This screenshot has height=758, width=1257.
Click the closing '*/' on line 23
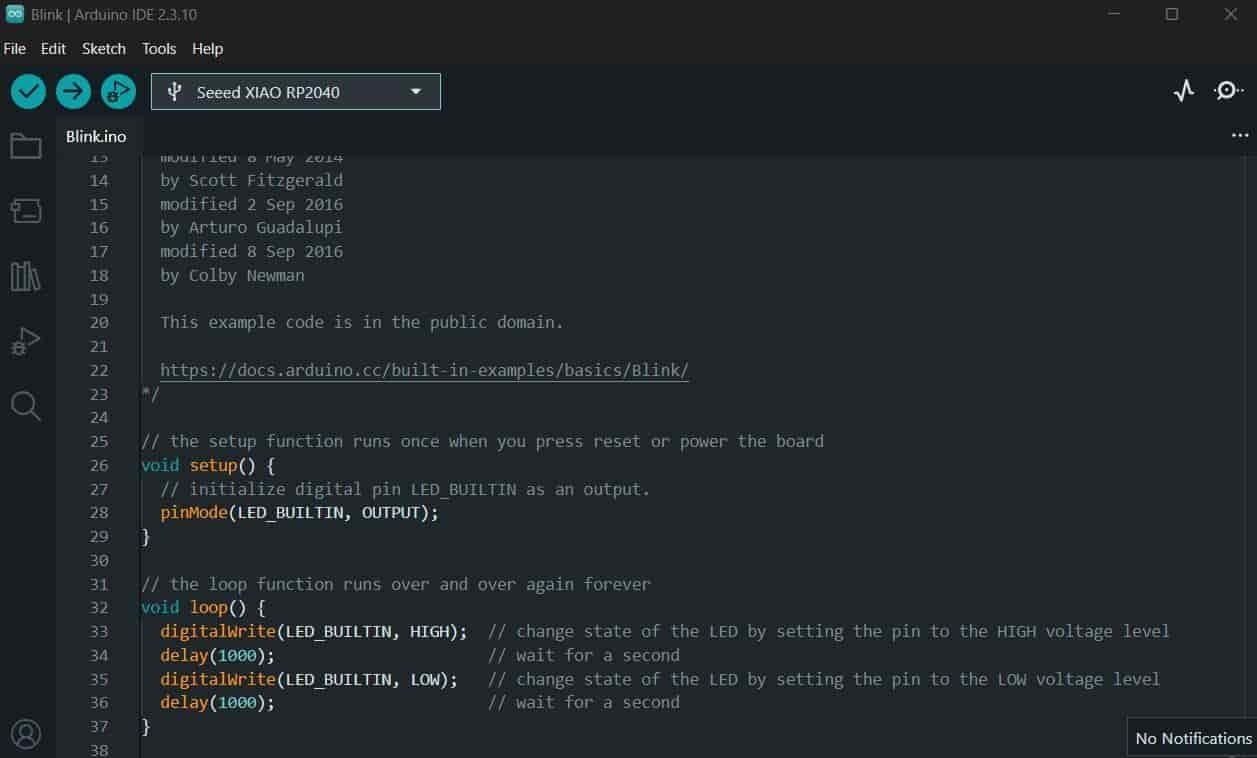[150, 394]
